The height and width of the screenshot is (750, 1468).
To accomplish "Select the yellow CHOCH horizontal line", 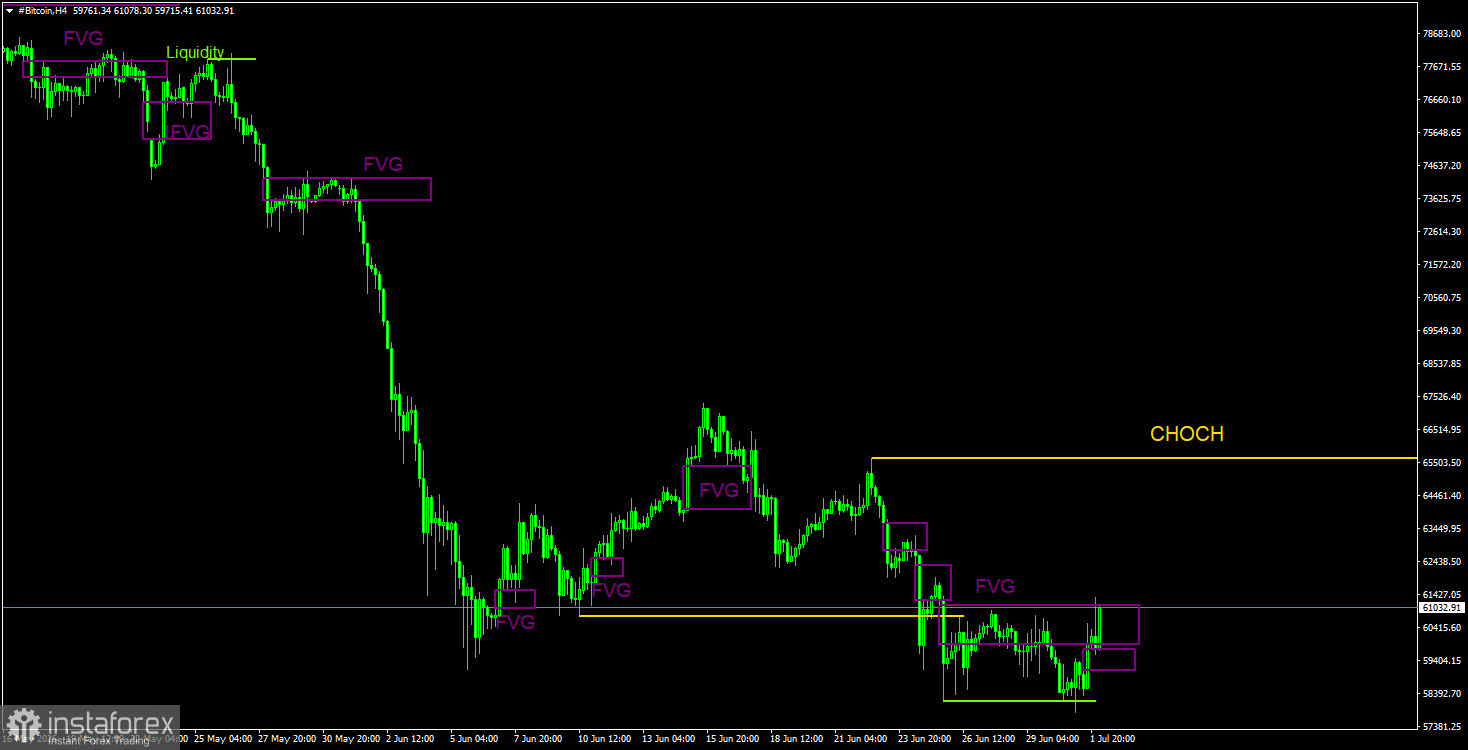I will pos(1144,458).
